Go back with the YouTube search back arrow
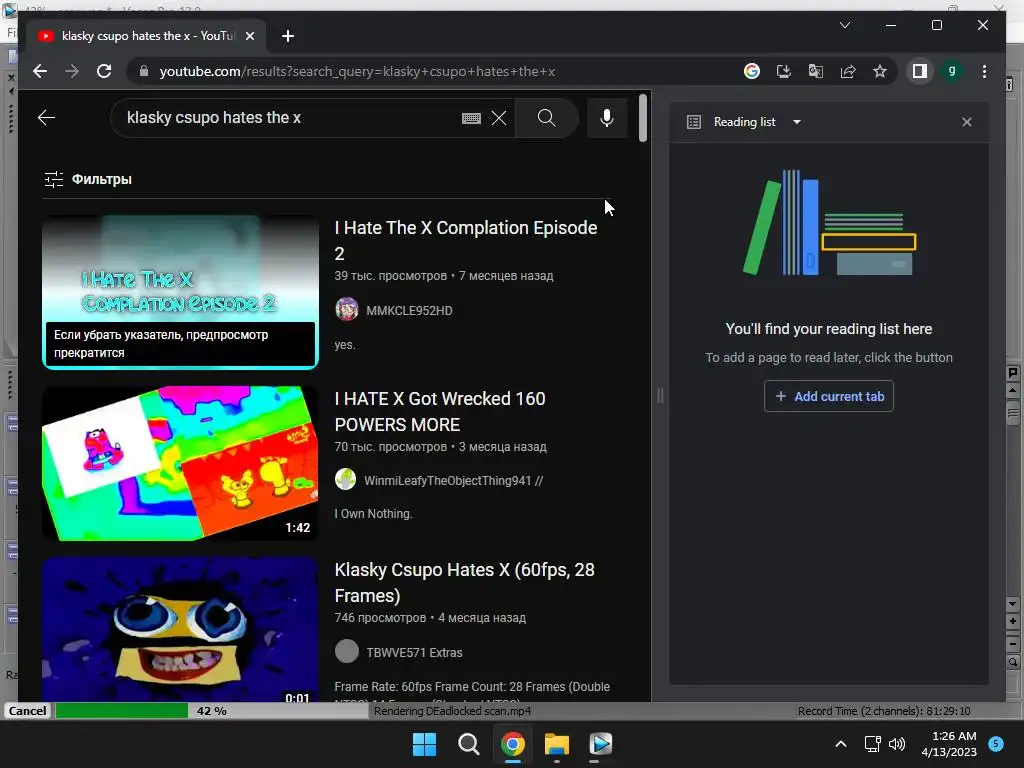 pyautogui.click(x=46, y=118)
